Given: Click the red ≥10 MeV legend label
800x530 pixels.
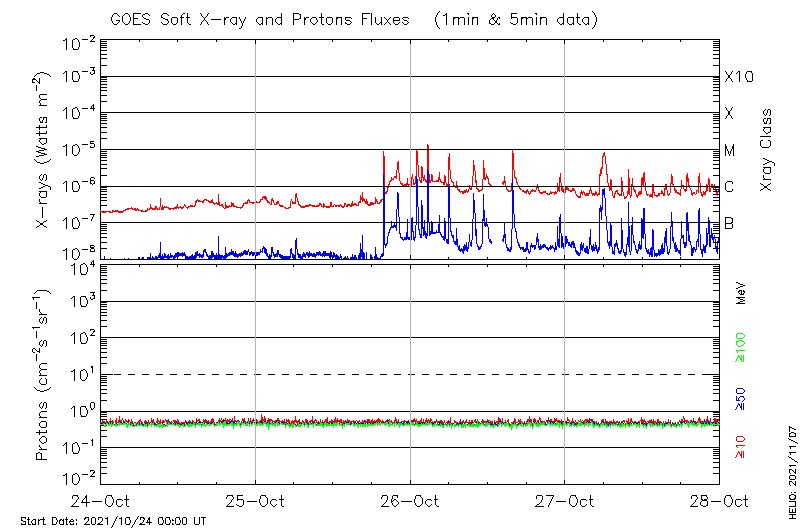Looking at the screenshot, I should coord(742,448).
